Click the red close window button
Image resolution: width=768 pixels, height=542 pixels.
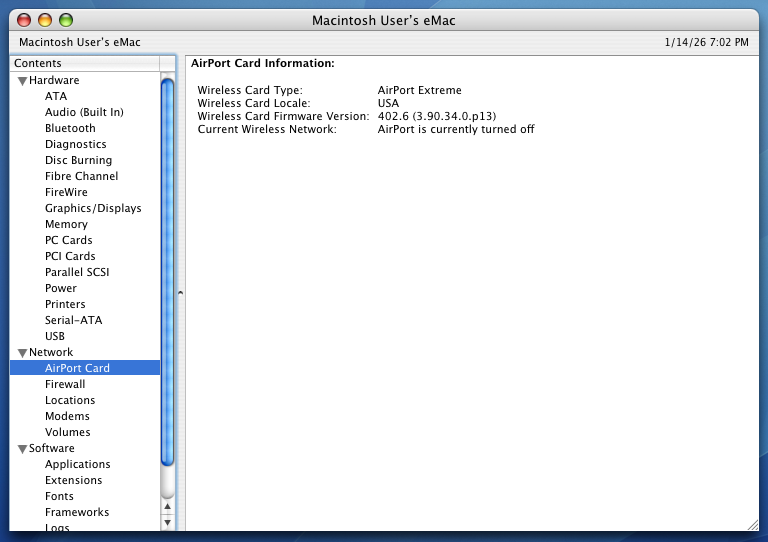pyautogui.click(x=24, y=20)
